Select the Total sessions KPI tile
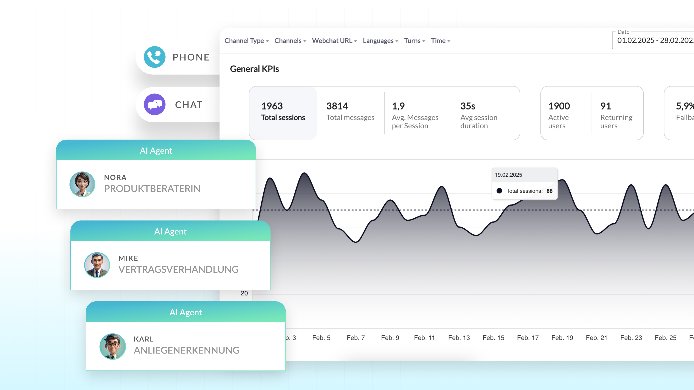Screen dimensions: 694x390 click(283, 113)
